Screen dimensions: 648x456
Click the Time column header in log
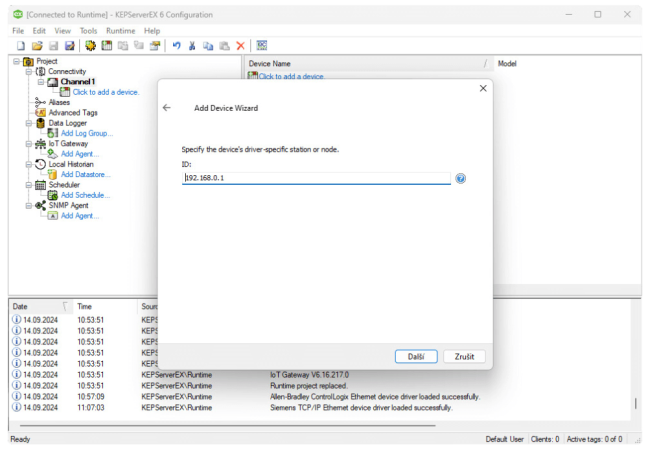coord(105,306)
